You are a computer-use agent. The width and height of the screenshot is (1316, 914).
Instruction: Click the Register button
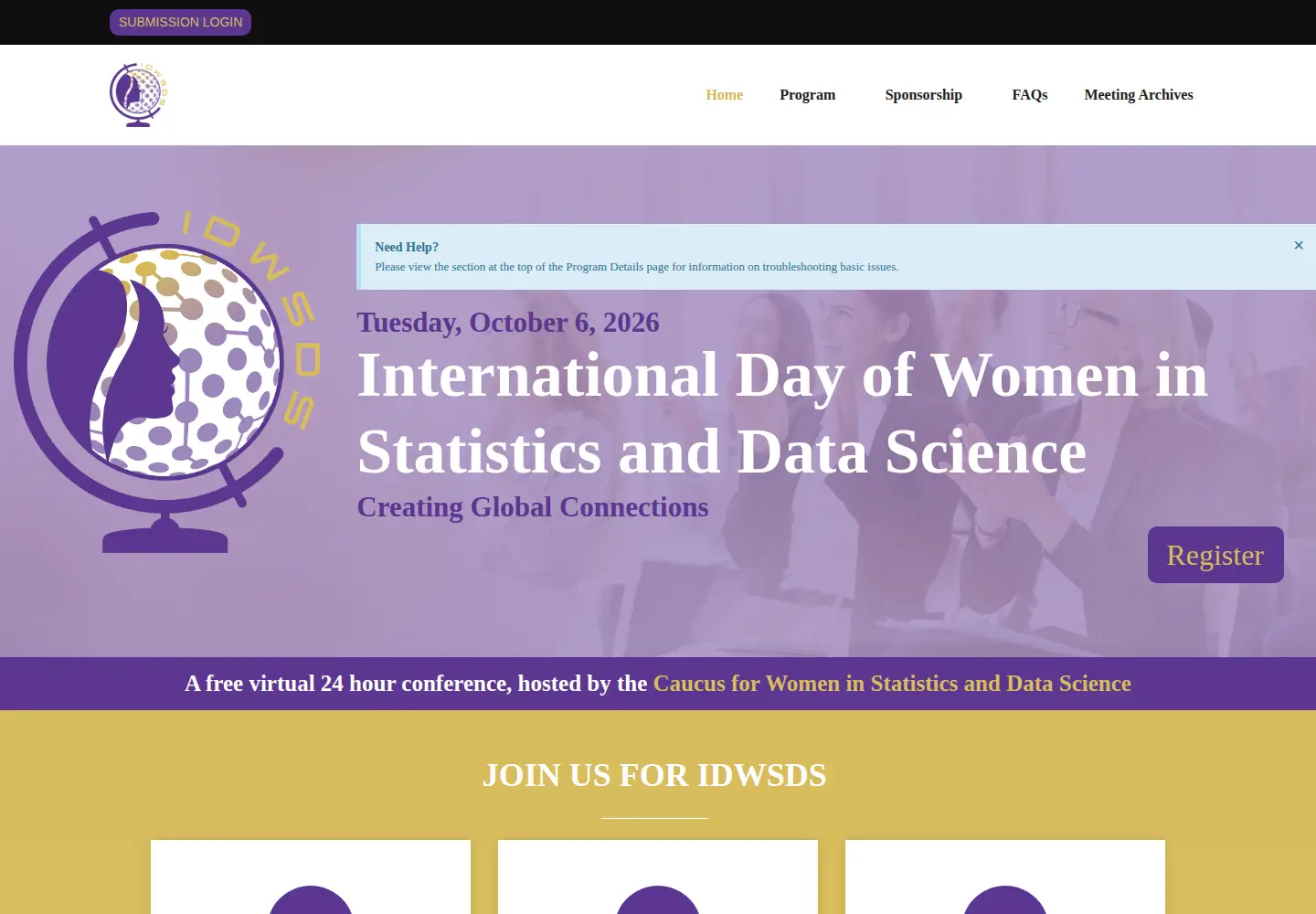(1215, 555)
